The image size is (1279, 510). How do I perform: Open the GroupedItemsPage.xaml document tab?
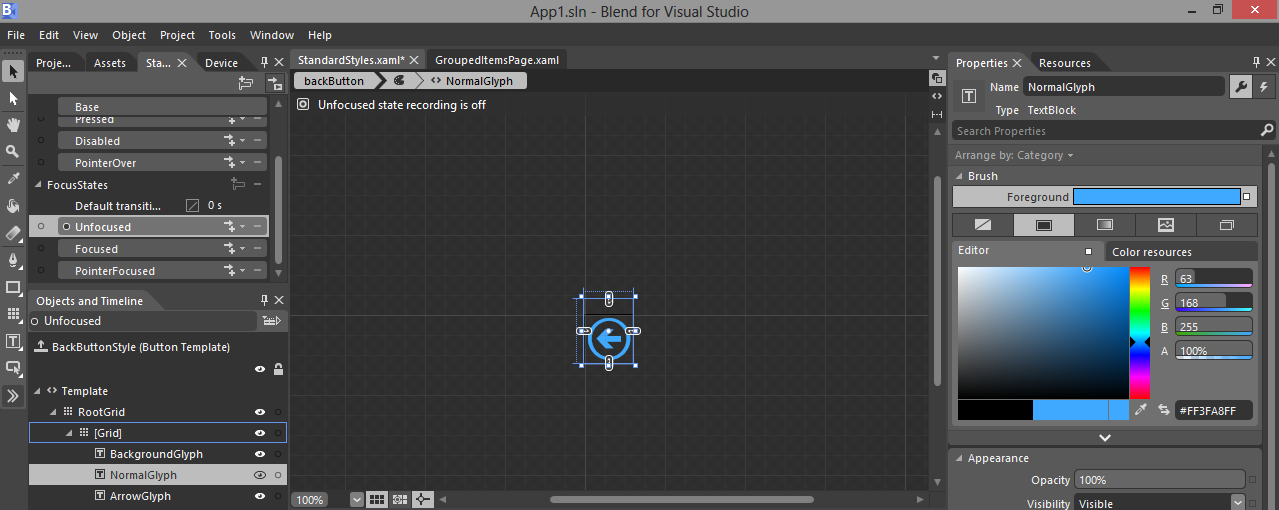(x=496, y=60)
